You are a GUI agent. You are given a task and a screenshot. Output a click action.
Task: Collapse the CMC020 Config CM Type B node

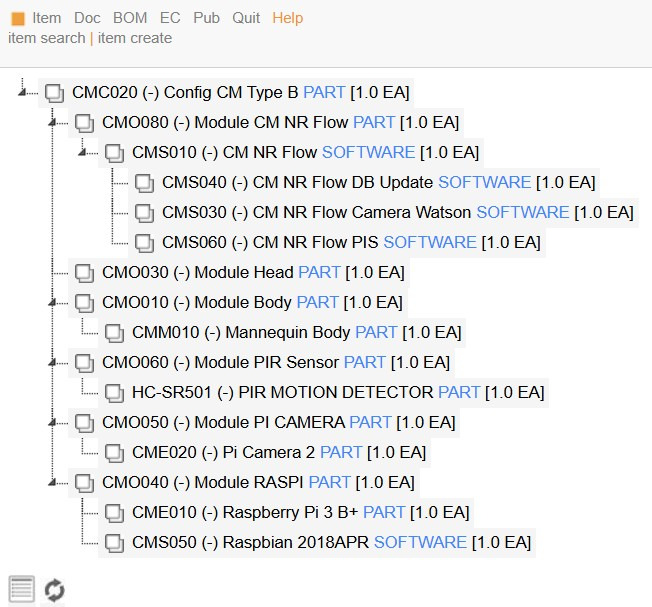click(x=22, y=92)
